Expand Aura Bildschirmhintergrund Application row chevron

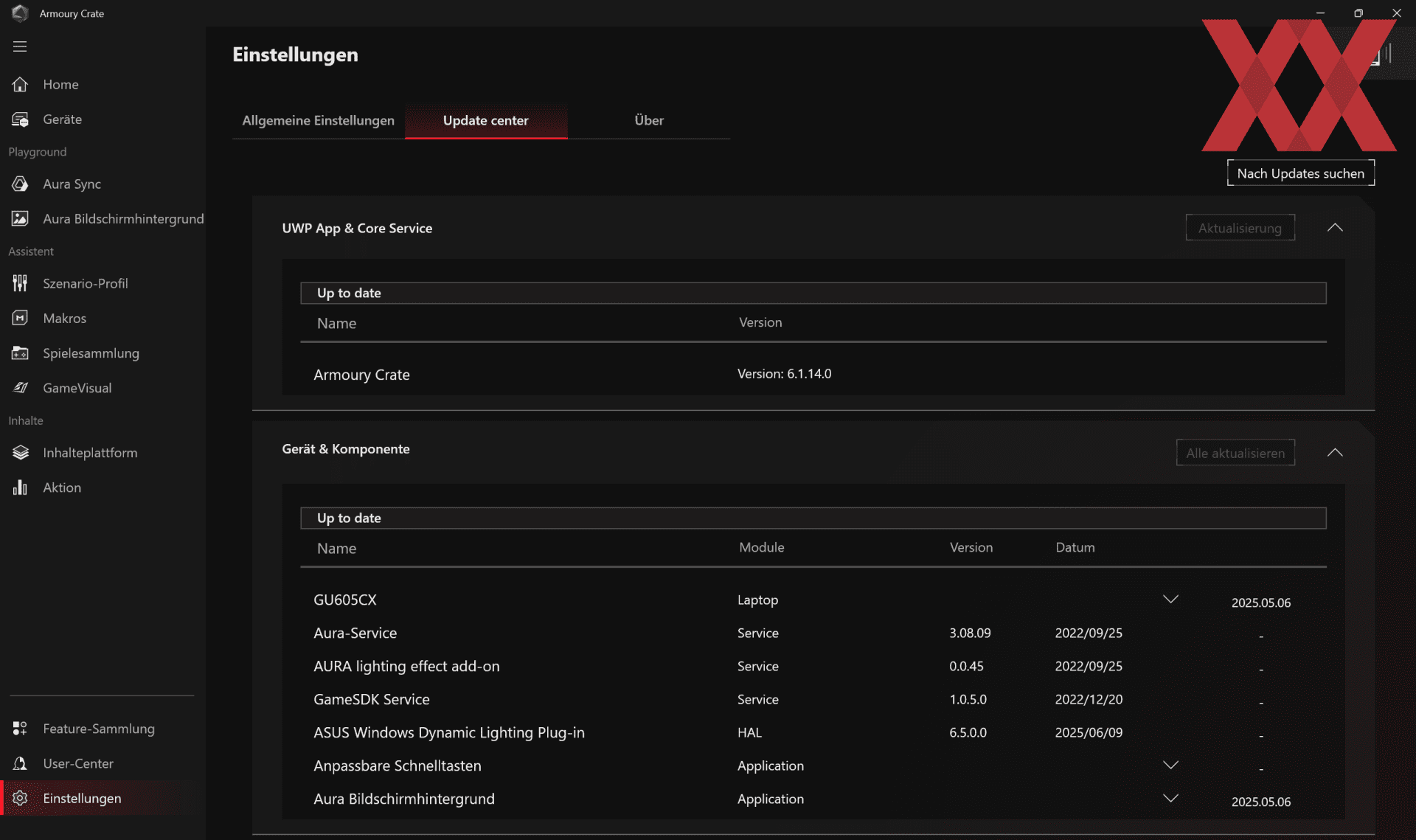pyautogui.click(x=1170, y=798)
